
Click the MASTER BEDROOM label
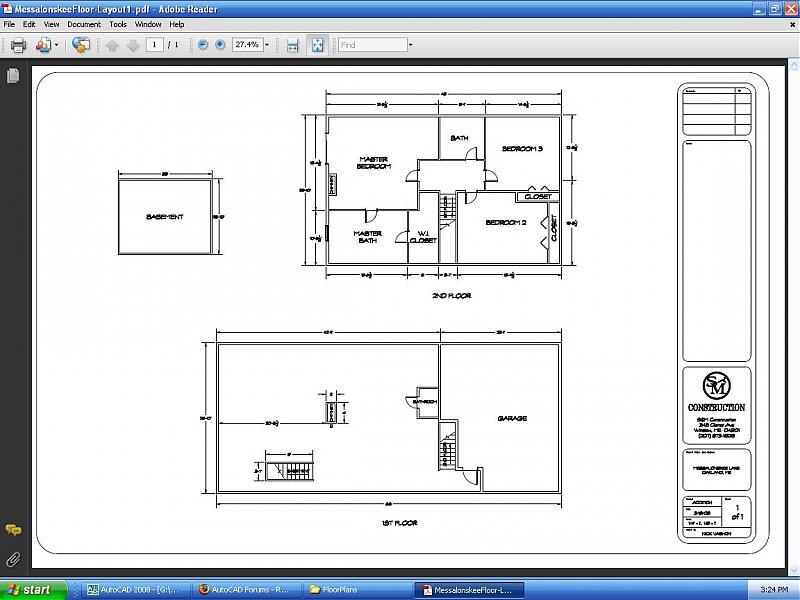(373, 163)
